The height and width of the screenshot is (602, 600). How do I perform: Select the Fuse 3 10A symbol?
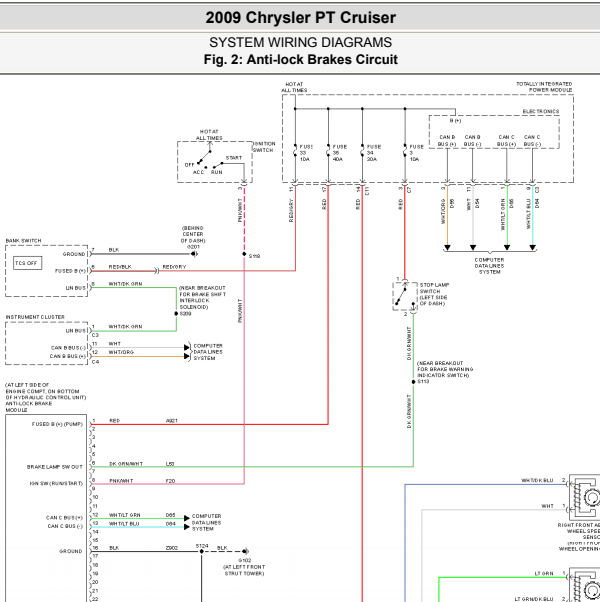[405, 152]
